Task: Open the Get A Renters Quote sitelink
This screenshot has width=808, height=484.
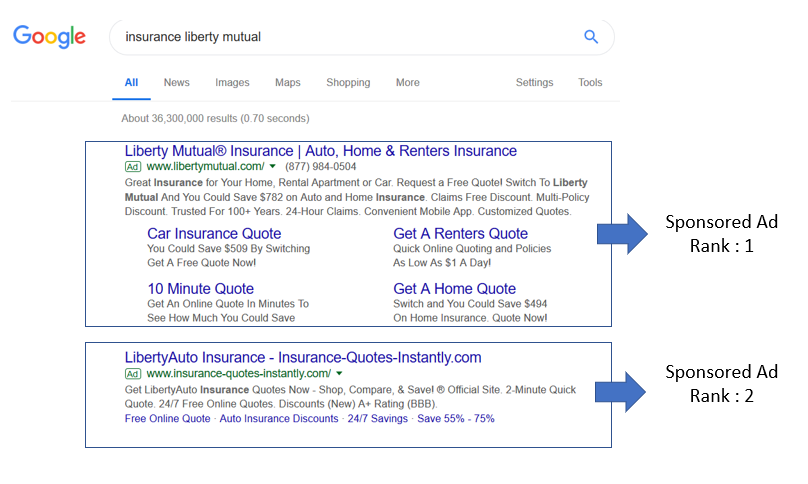Action: [461, 233]
